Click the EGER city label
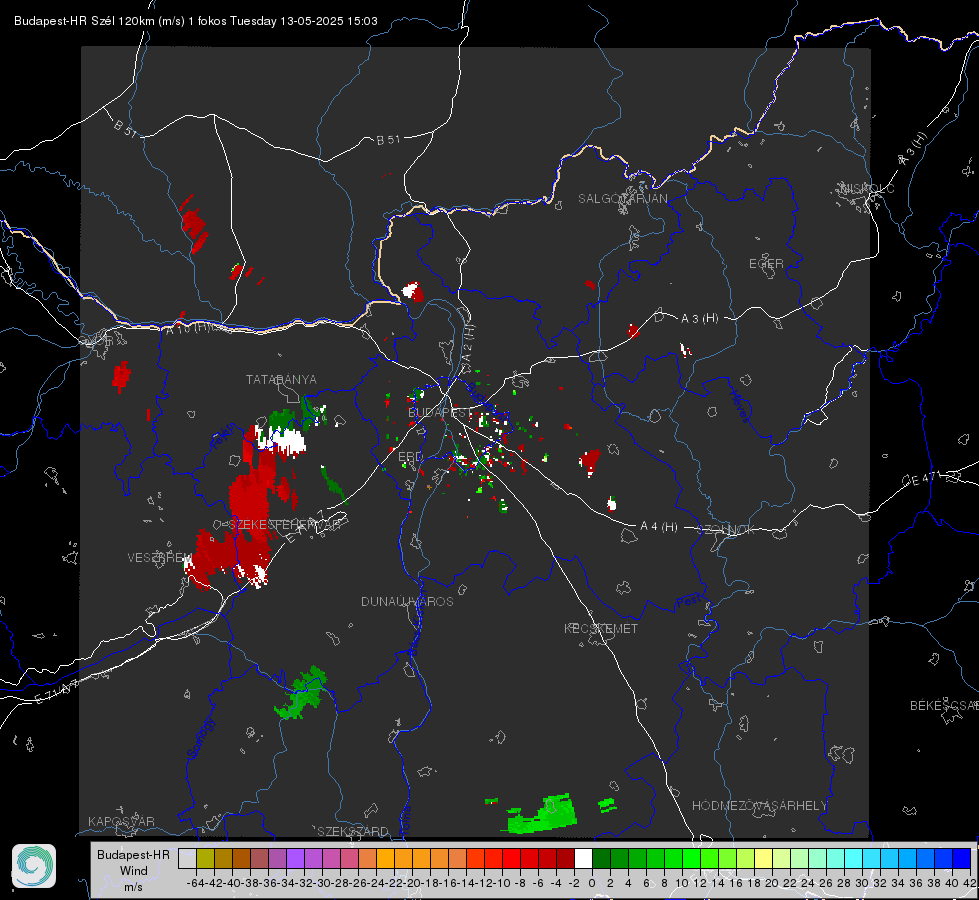Screen dimensions: 979x900 [x=766, y=264]
